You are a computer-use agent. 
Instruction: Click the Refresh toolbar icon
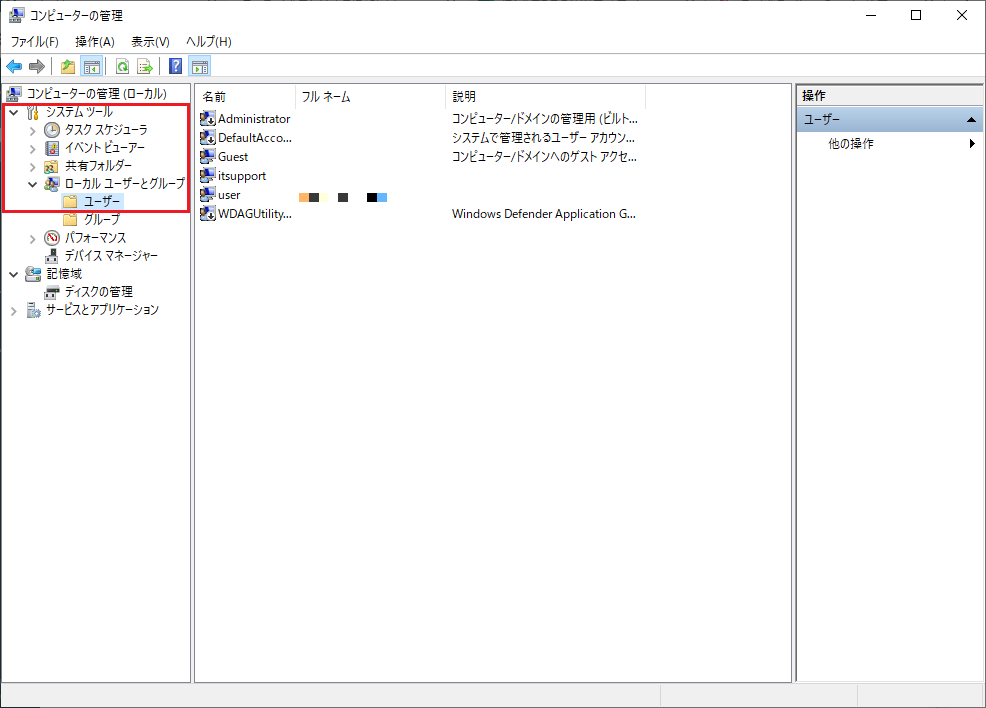122,67
